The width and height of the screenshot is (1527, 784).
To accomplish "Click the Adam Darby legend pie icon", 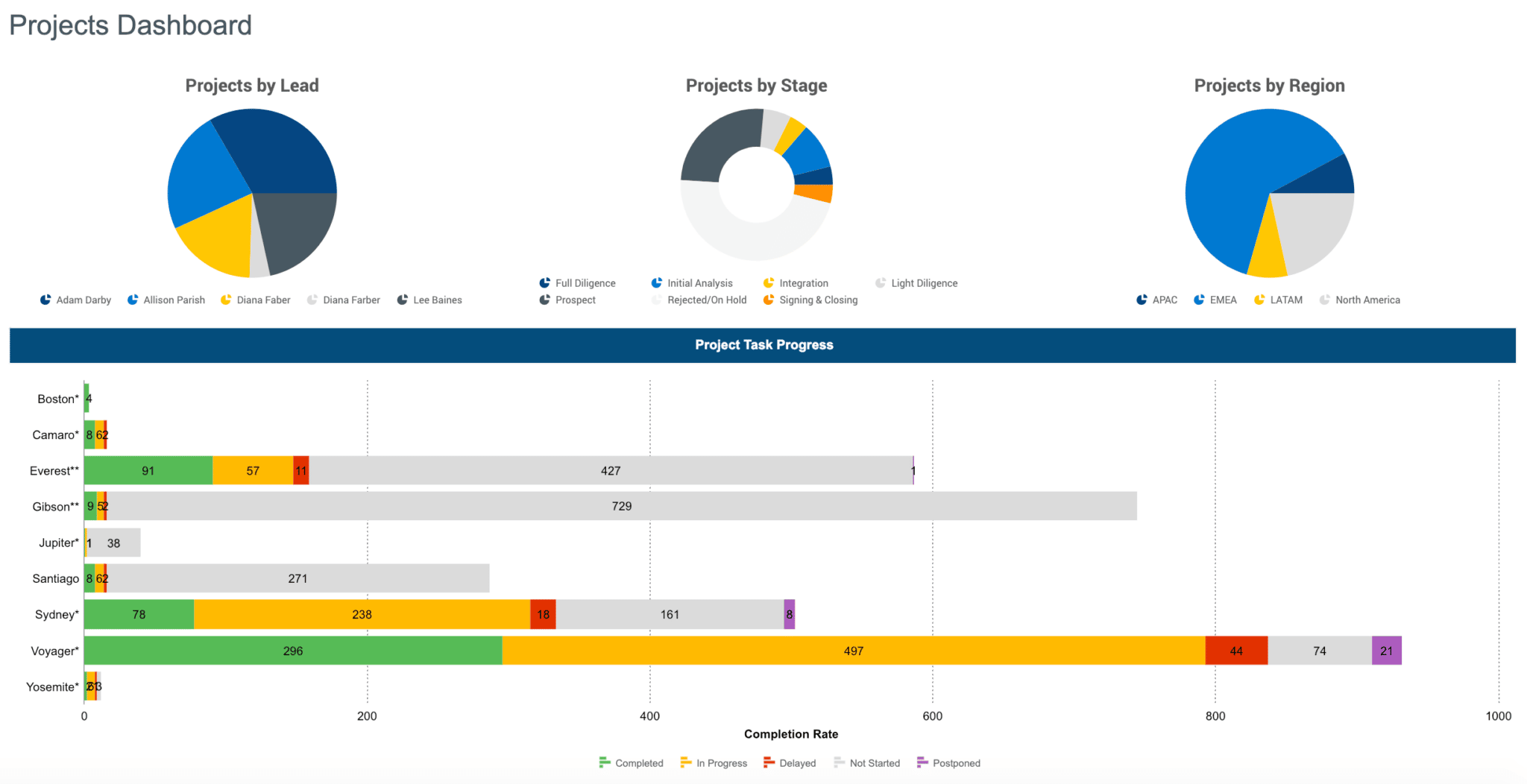I will point(45,300).
